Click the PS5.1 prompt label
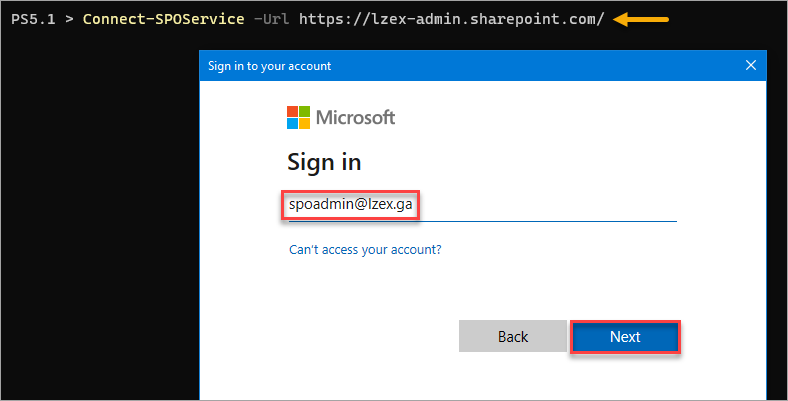This screenshot has width=788, height=401. 33,20
